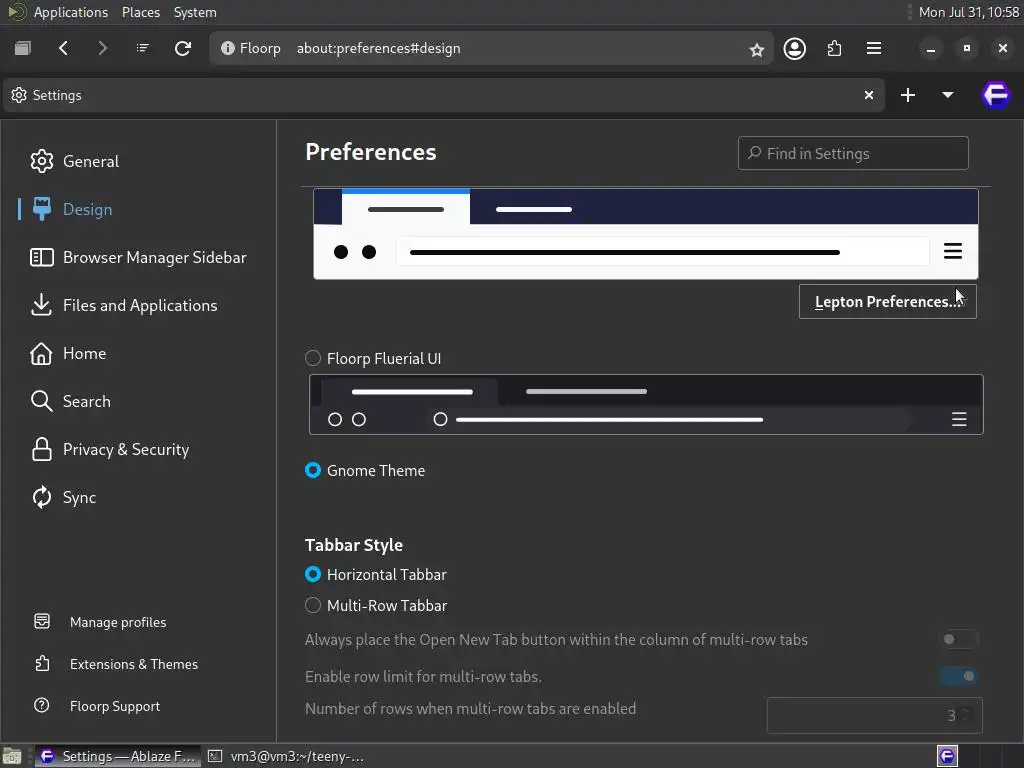Image resolution: width=1024 pixels, height=768 pixels.
Task: Open a new tab with the plus icon
Action: click(x=908, y=95)
